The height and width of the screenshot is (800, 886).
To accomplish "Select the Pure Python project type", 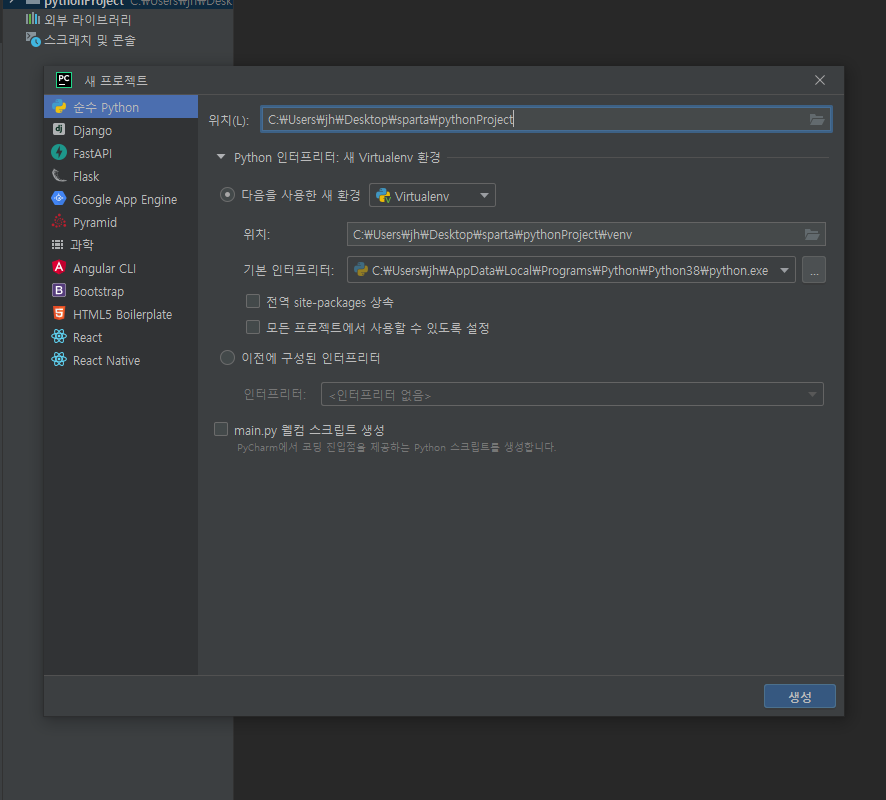I will (121, 107).
